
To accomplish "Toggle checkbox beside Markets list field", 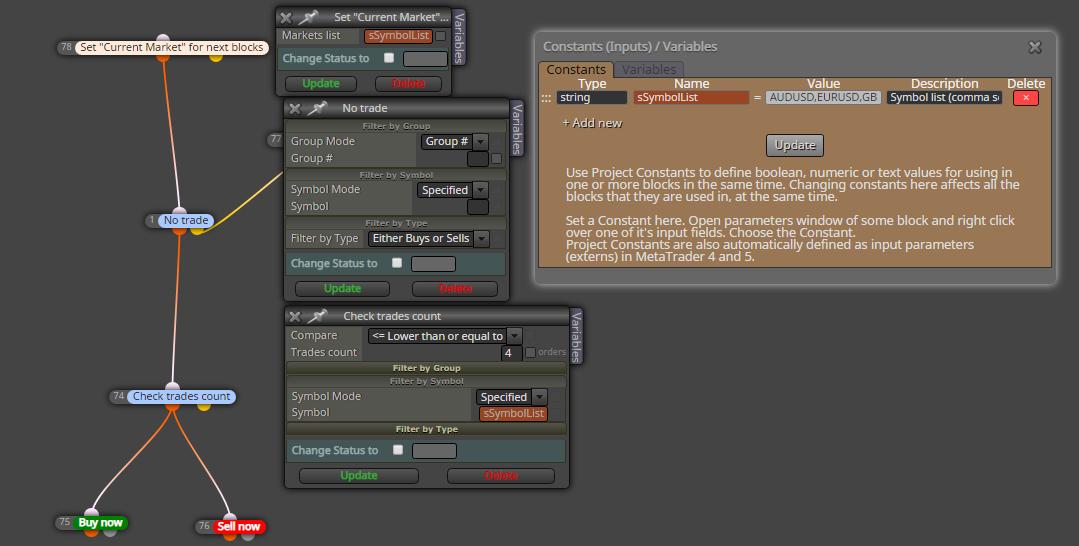I will pos(440,36).
